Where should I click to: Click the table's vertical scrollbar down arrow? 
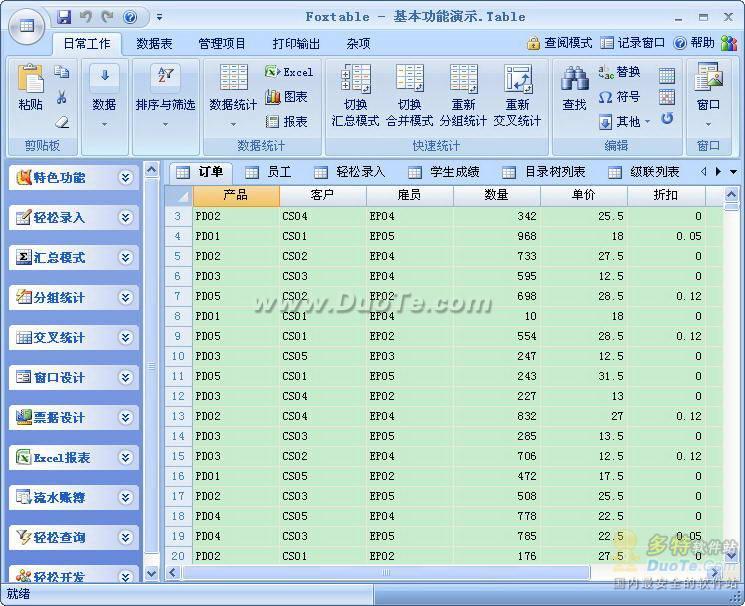click(731, 555)
